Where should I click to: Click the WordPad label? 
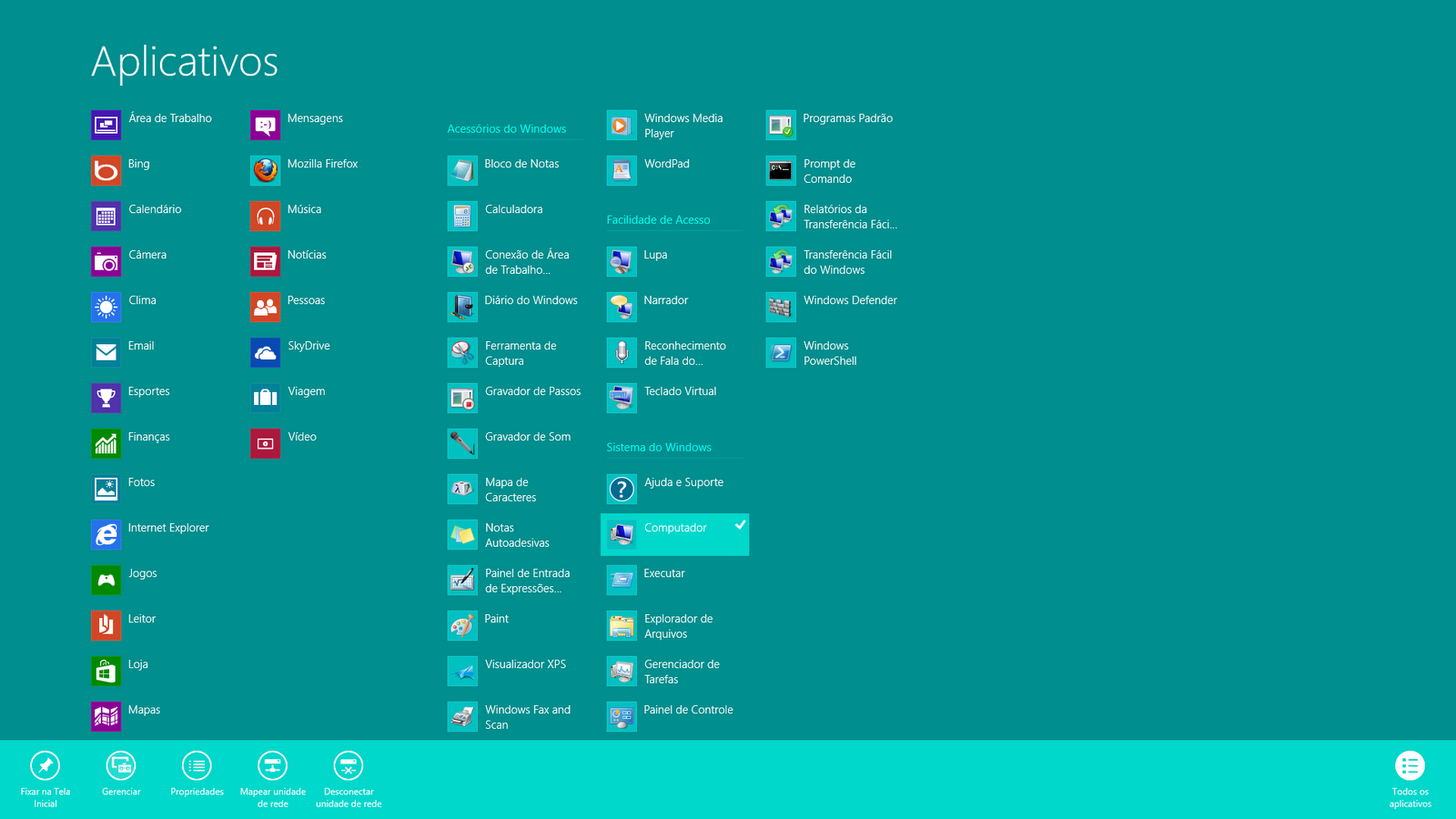[667, 164]
